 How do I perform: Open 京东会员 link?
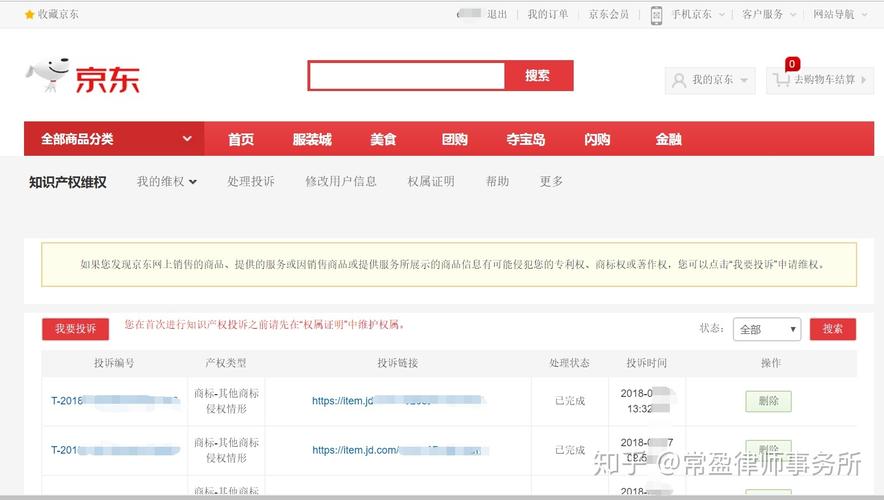[609, 15]
